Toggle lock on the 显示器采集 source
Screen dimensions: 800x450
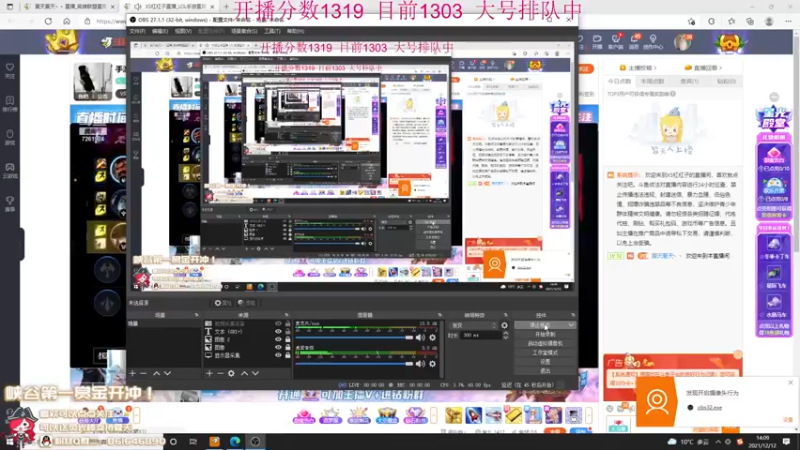coord(288,355)
